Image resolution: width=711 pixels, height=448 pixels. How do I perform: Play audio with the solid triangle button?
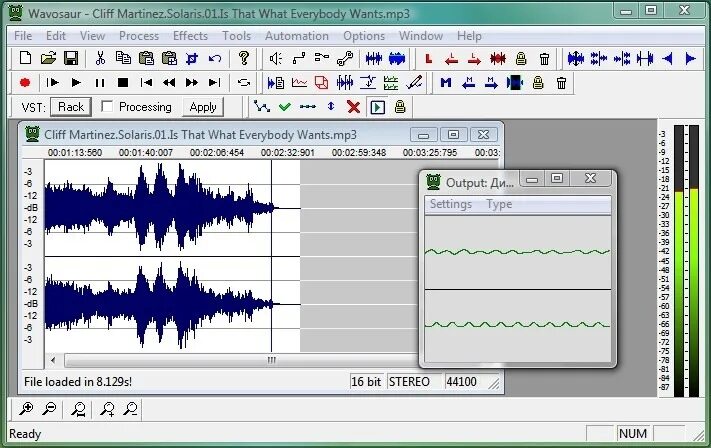point(76,83)
